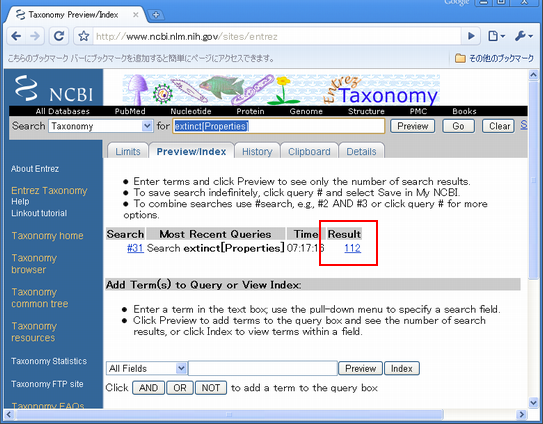This screenshot has width=543, height=424.
Task: Open a new tab with plus icon
Action: click(x=156, y=15)
